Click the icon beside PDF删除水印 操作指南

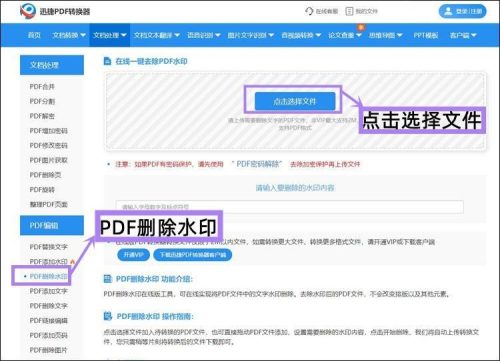pos(108,316)
